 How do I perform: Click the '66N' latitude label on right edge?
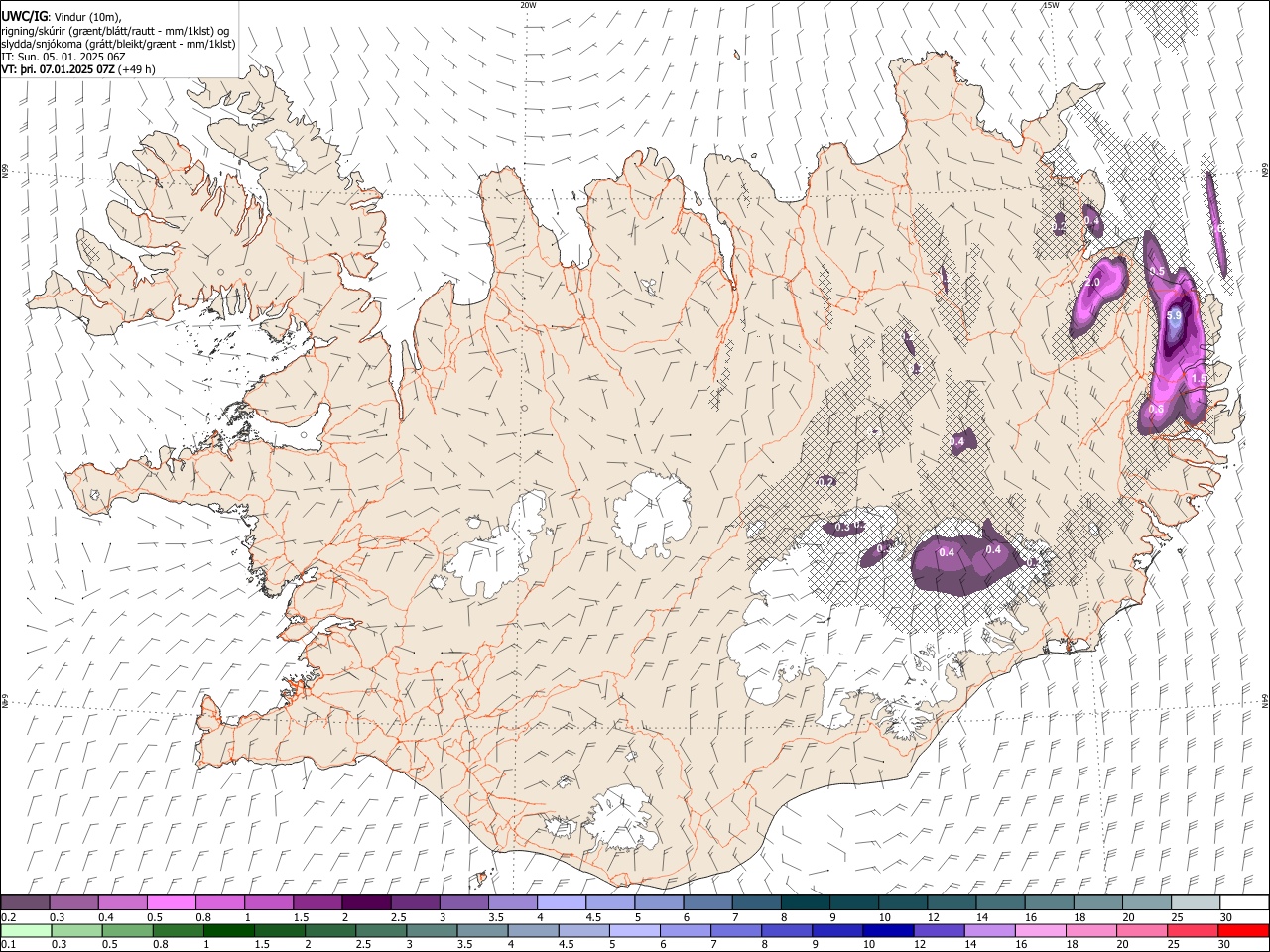click(1265, 171)
